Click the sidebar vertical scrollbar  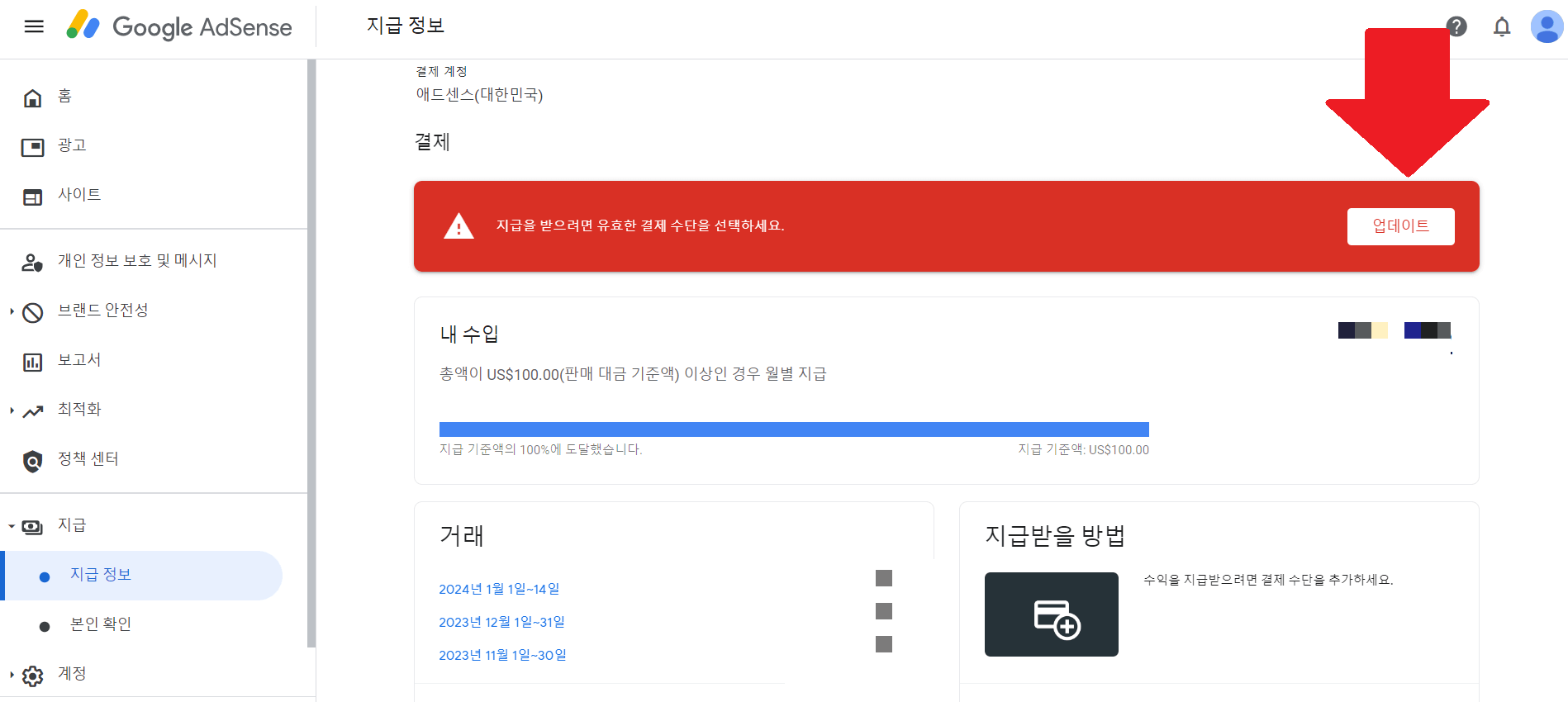point(311,353)
